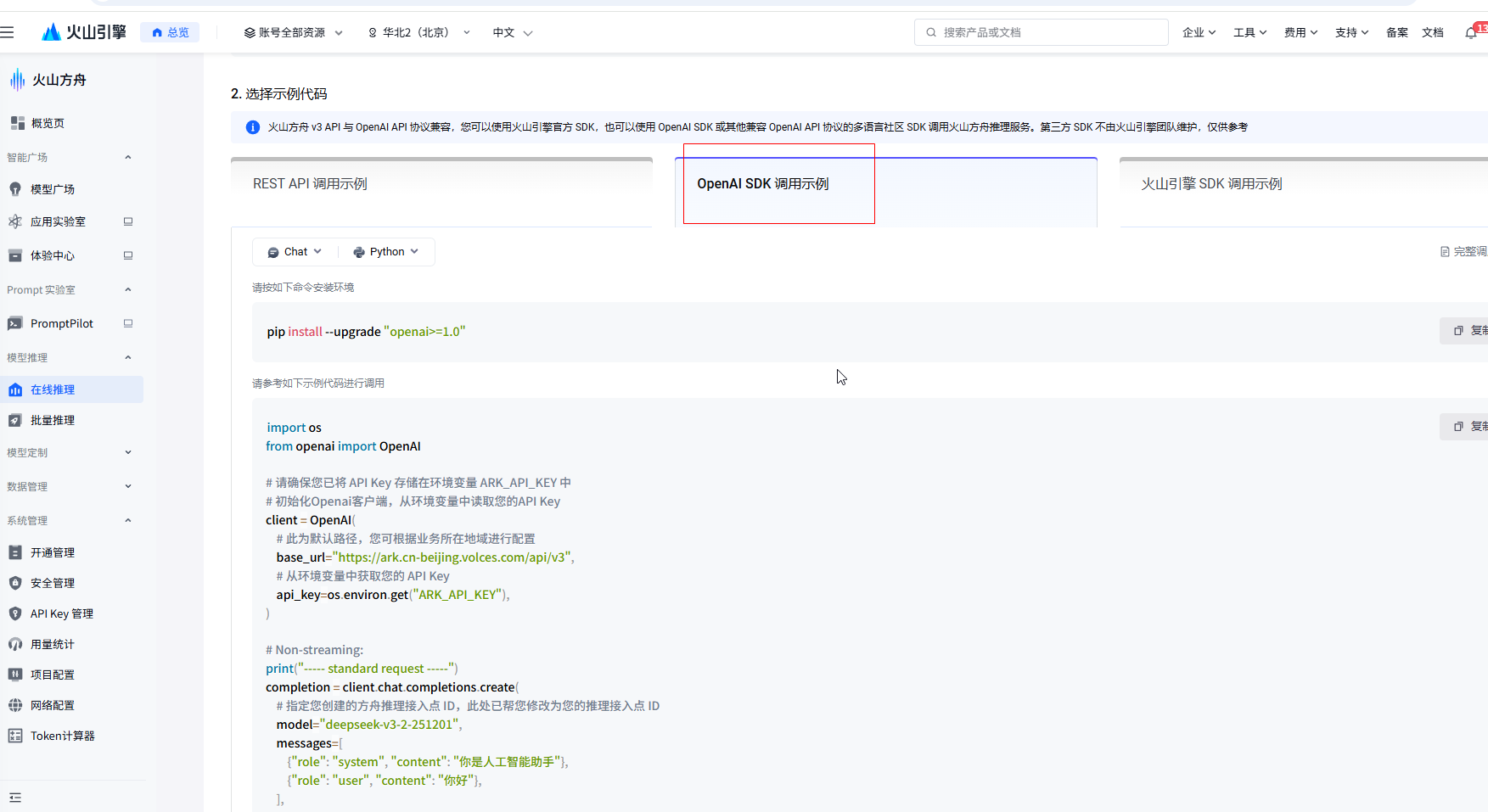Collapse the 智能广场 section
Viewport: 1488px width, 812px height.
coord(128,157)
